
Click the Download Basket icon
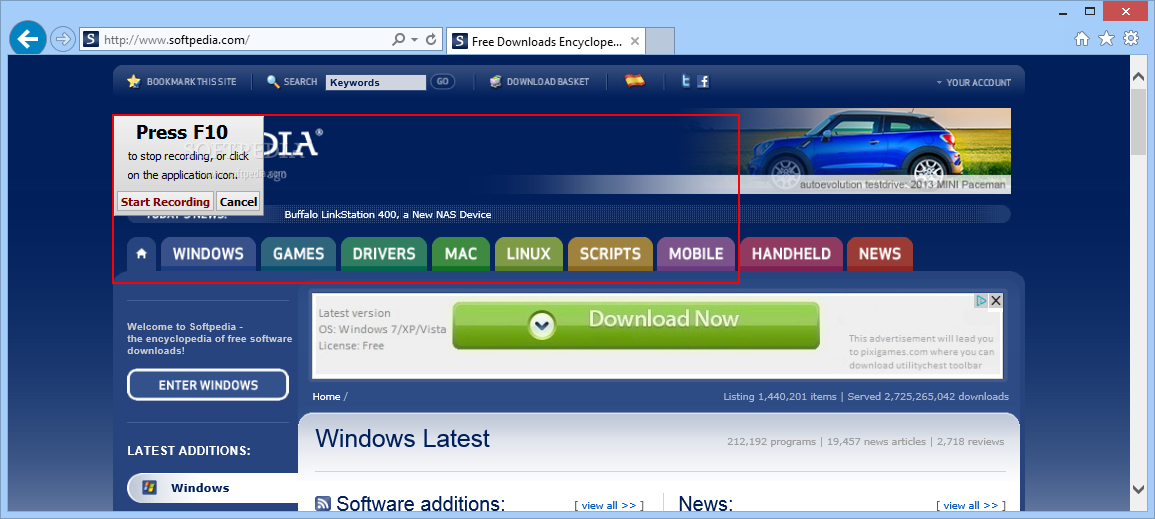496,82
